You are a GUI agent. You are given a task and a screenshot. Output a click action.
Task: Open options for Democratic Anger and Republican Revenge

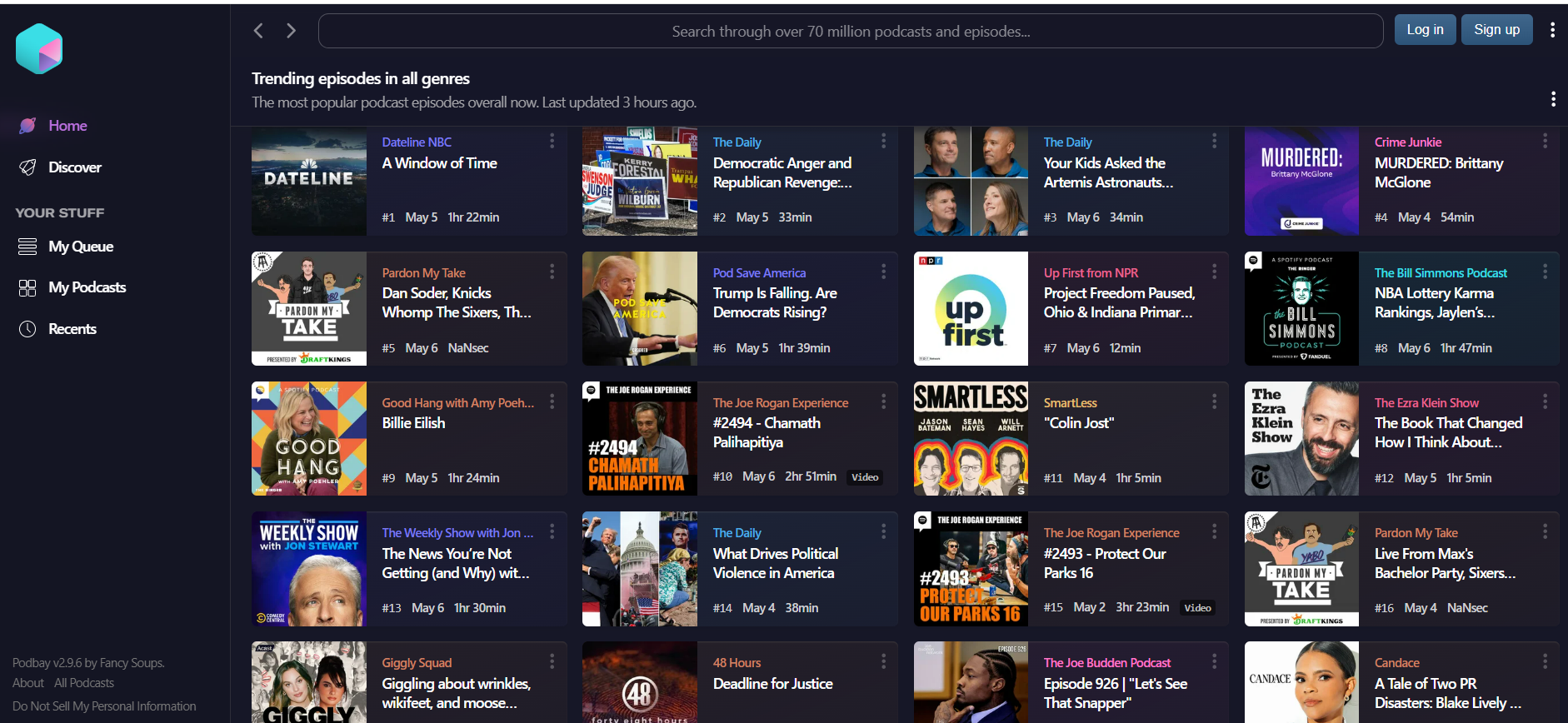coord(883,141)
